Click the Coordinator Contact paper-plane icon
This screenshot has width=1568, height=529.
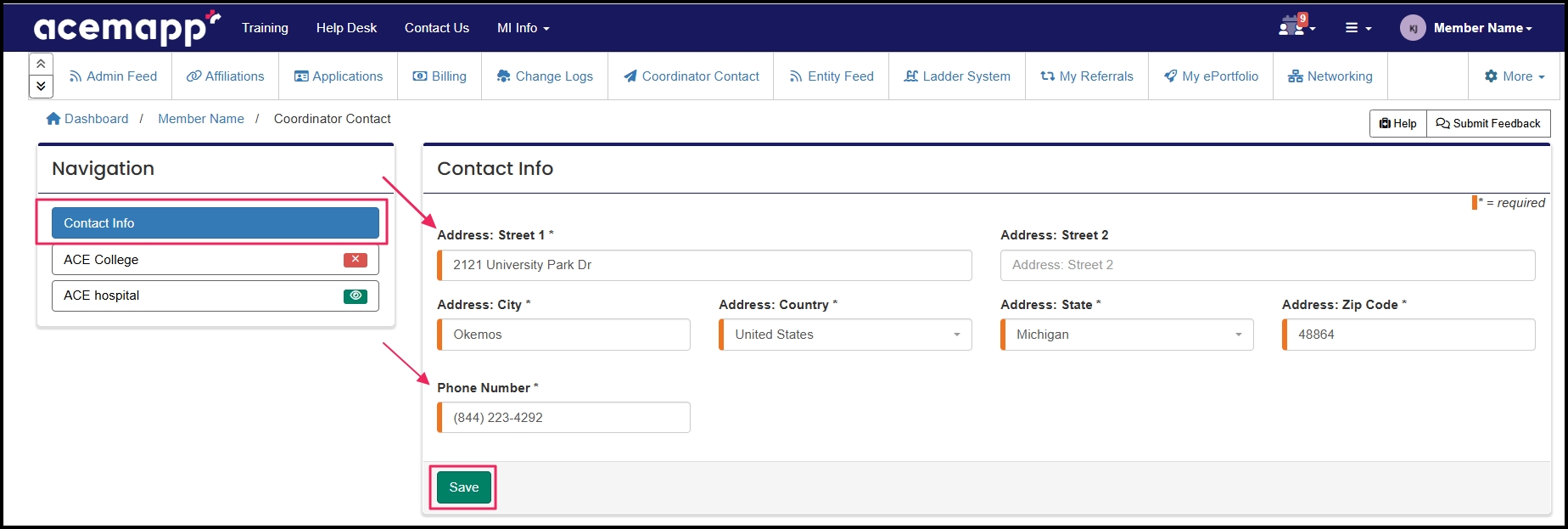tap(630, 76)
